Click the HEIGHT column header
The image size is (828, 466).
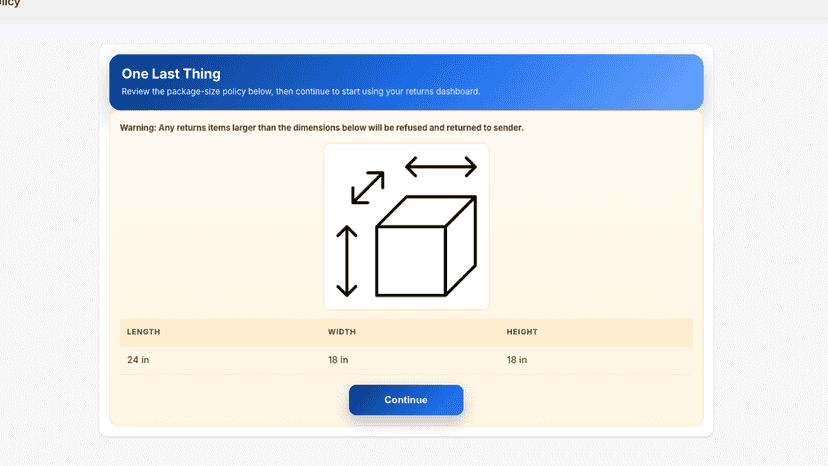522,332
